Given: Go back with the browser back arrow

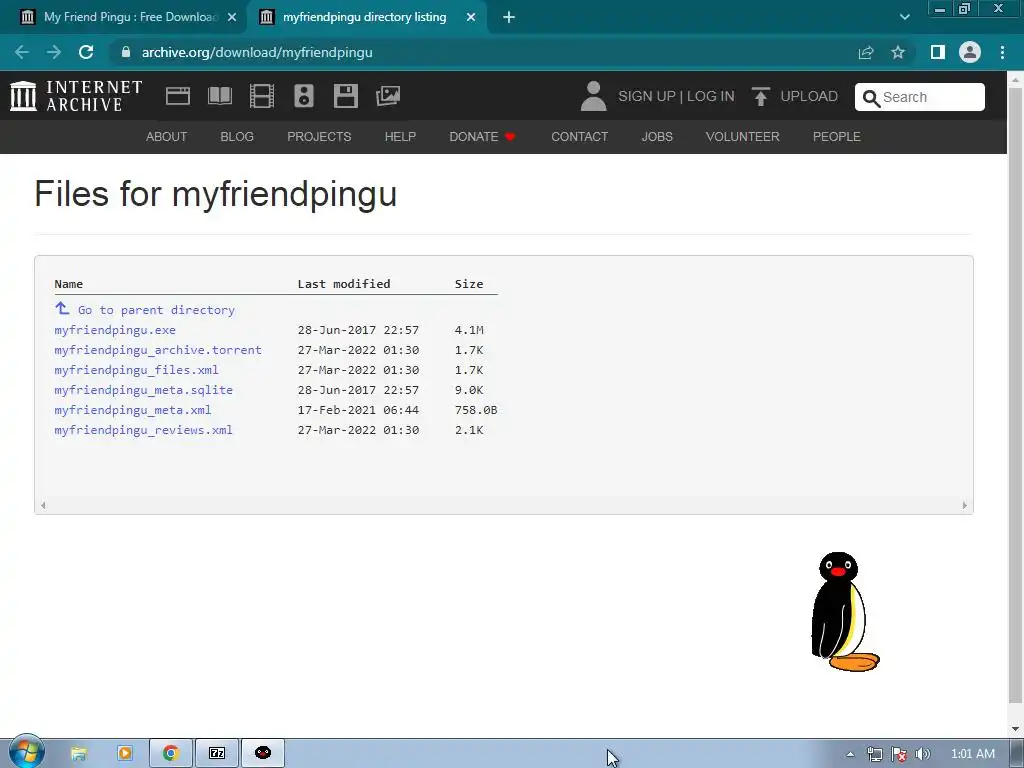Looking at the screenshot, I should click(22, 52).
